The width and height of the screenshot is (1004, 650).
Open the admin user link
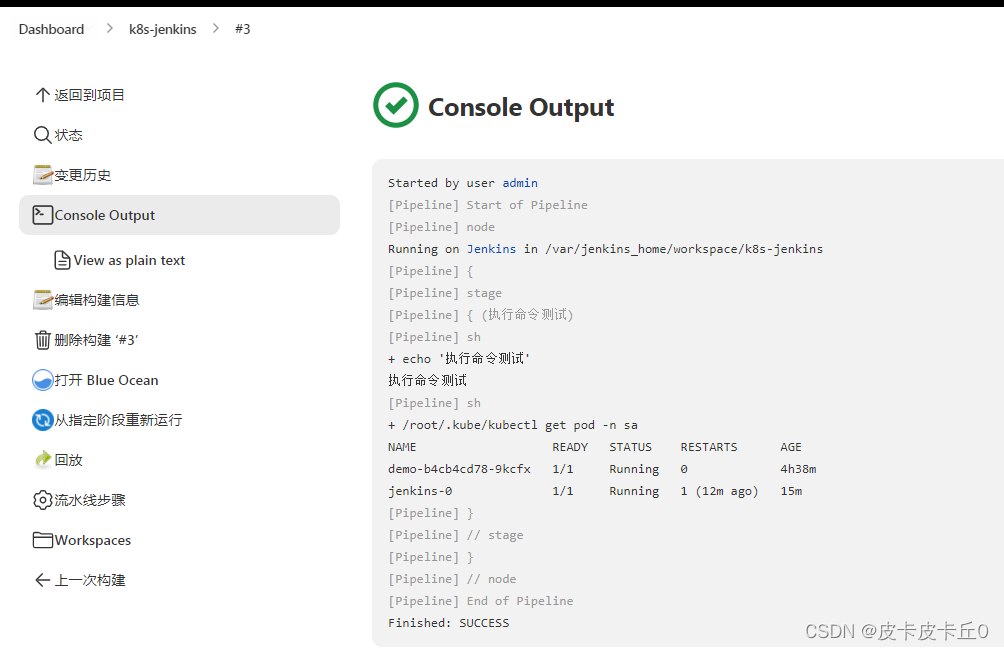(520, 183)
